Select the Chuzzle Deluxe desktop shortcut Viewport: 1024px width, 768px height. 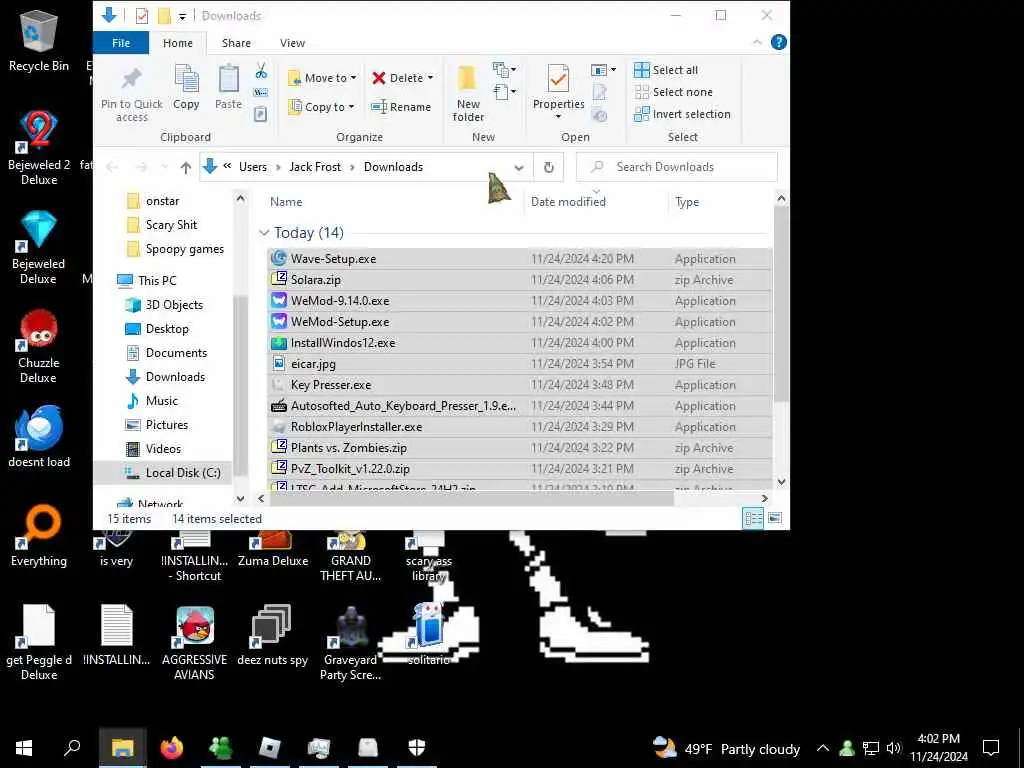coord(39,346)
